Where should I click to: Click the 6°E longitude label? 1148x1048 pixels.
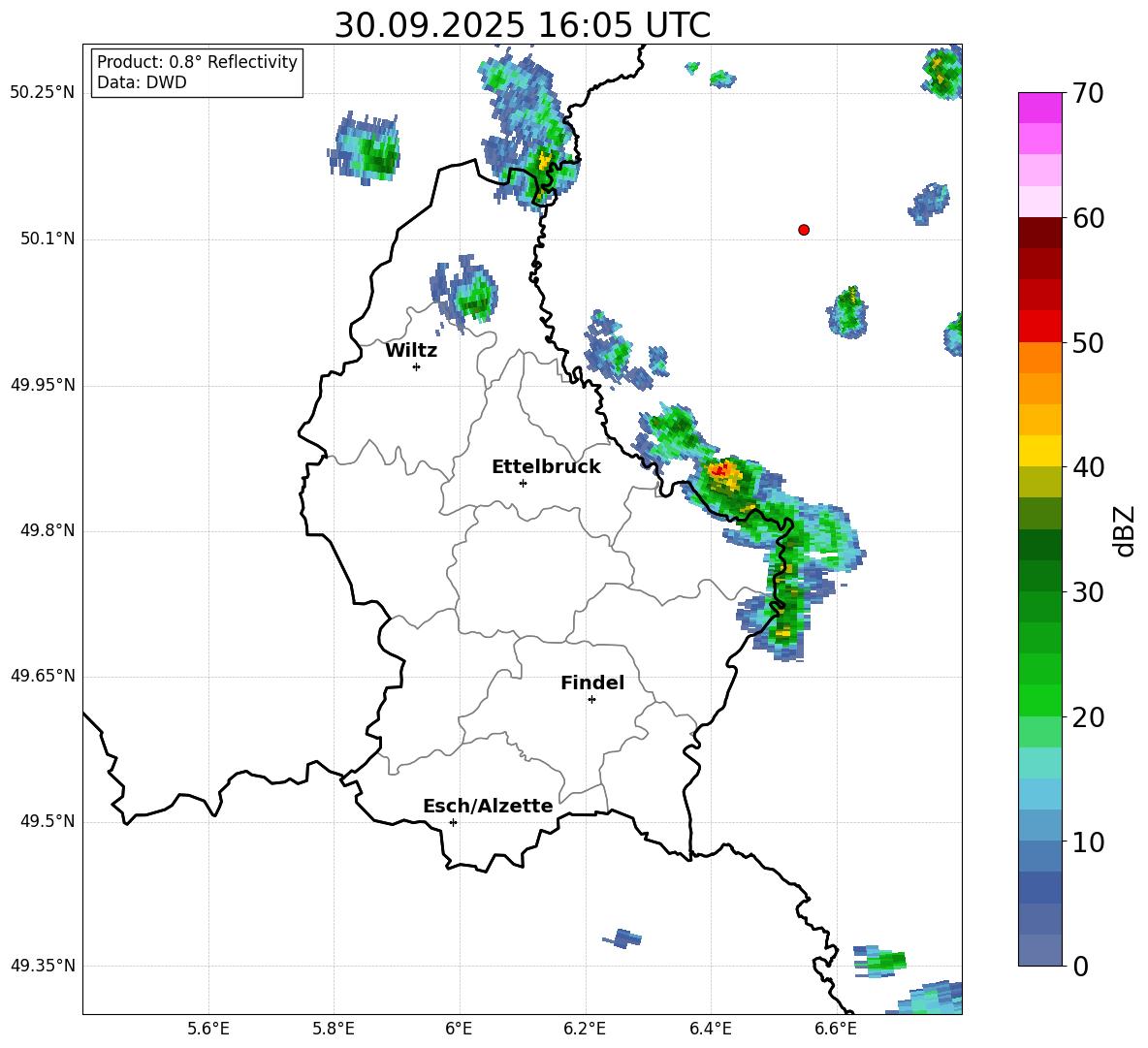click(x=459, y=1029)
